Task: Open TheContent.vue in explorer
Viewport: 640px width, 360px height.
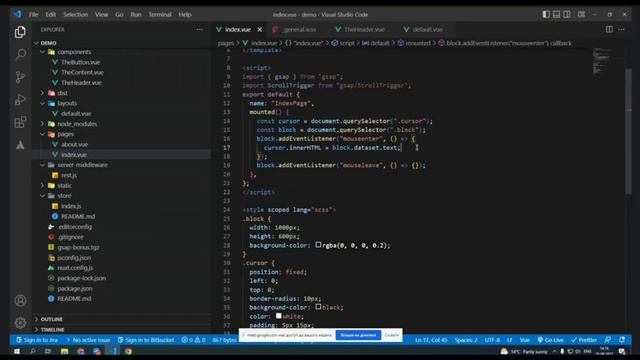Action: coord(82,72)
